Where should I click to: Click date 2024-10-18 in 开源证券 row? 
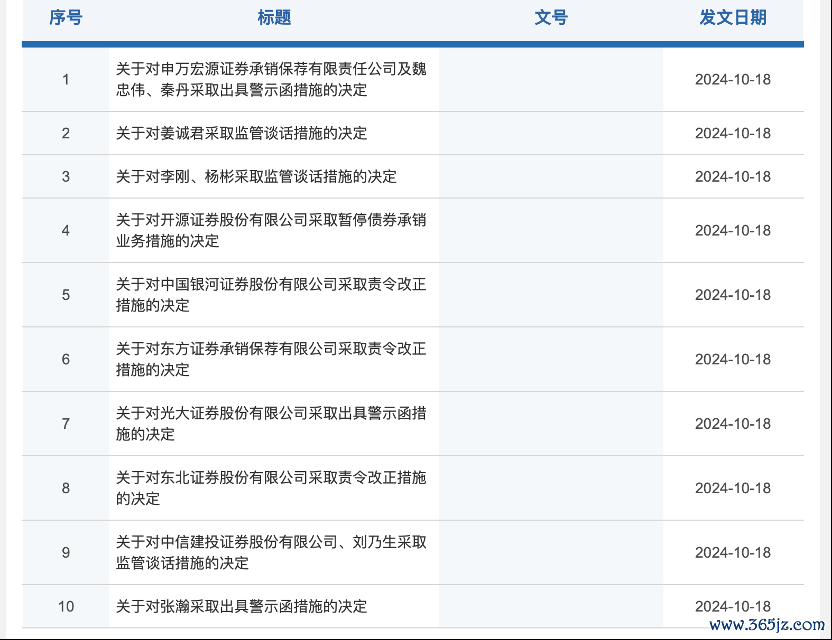tap(733, 230)
